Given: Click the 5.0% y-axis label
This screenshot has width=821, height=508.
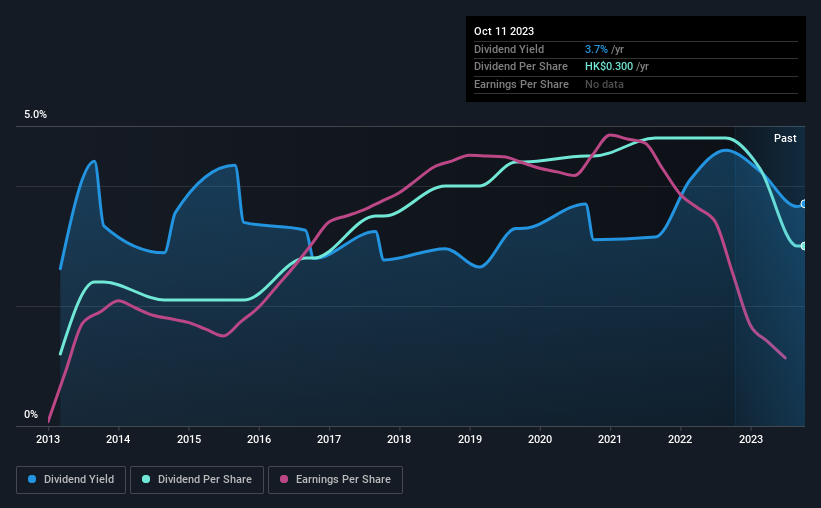Looking at the screenshot, I should [x=36, y=115].
